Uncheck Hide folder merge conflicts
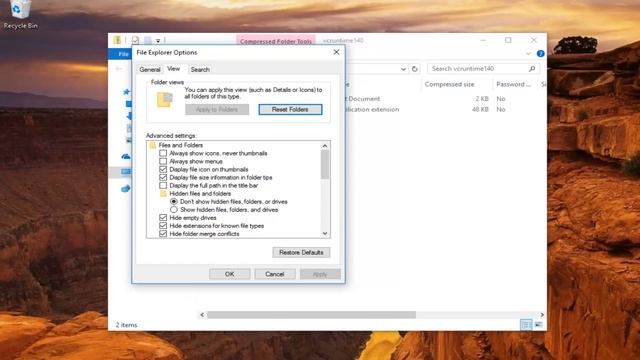Image resolution: width=640 pixels, height=360 pixels. 163,234
